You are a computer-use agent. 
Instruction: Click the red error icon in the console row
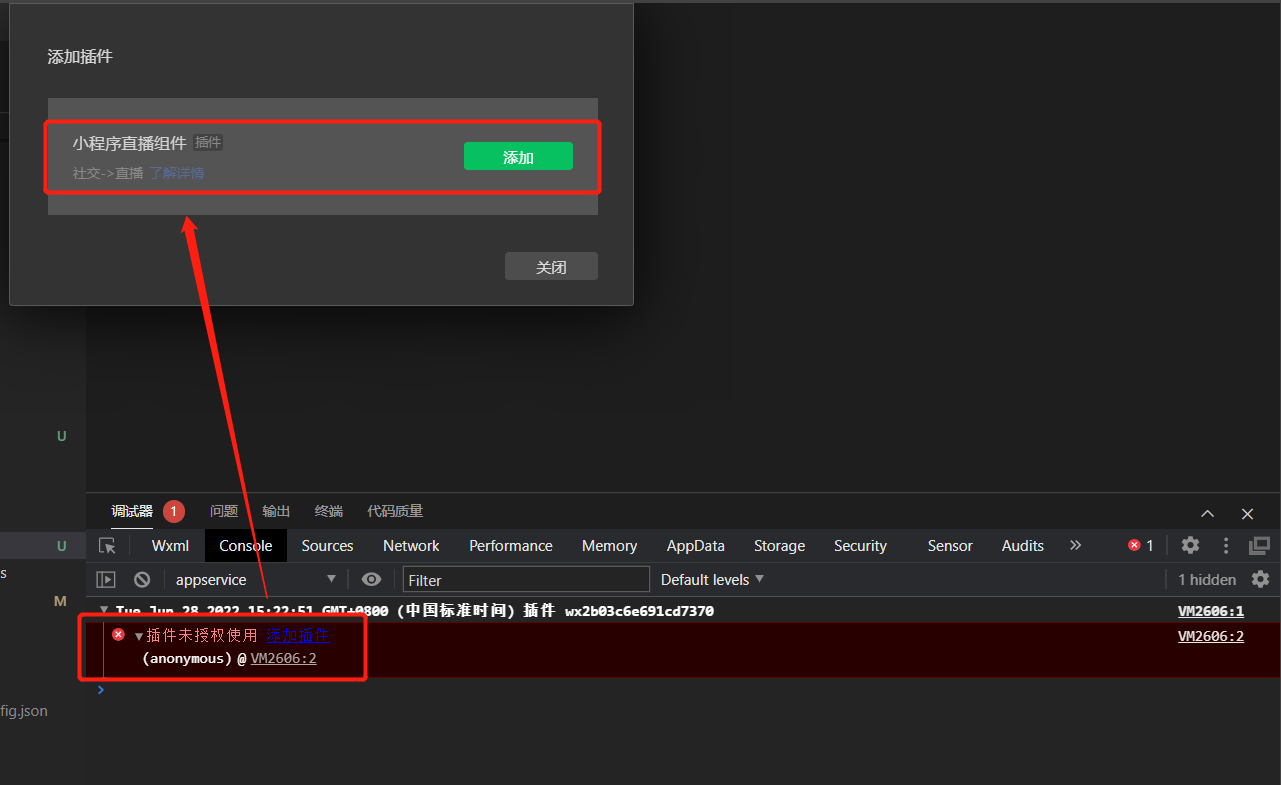coord(118,635)
